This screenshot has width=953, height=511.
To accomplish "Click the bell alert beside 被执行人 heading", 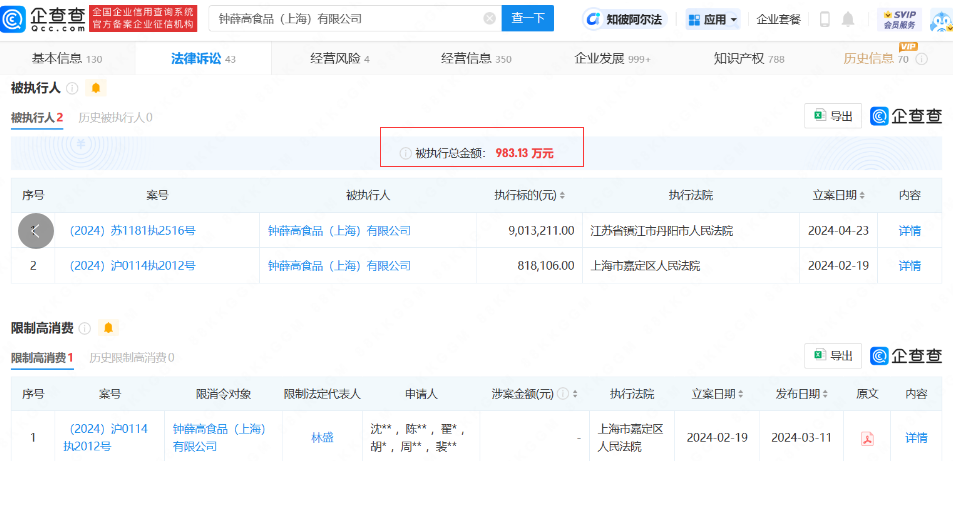I will [95, 88].
